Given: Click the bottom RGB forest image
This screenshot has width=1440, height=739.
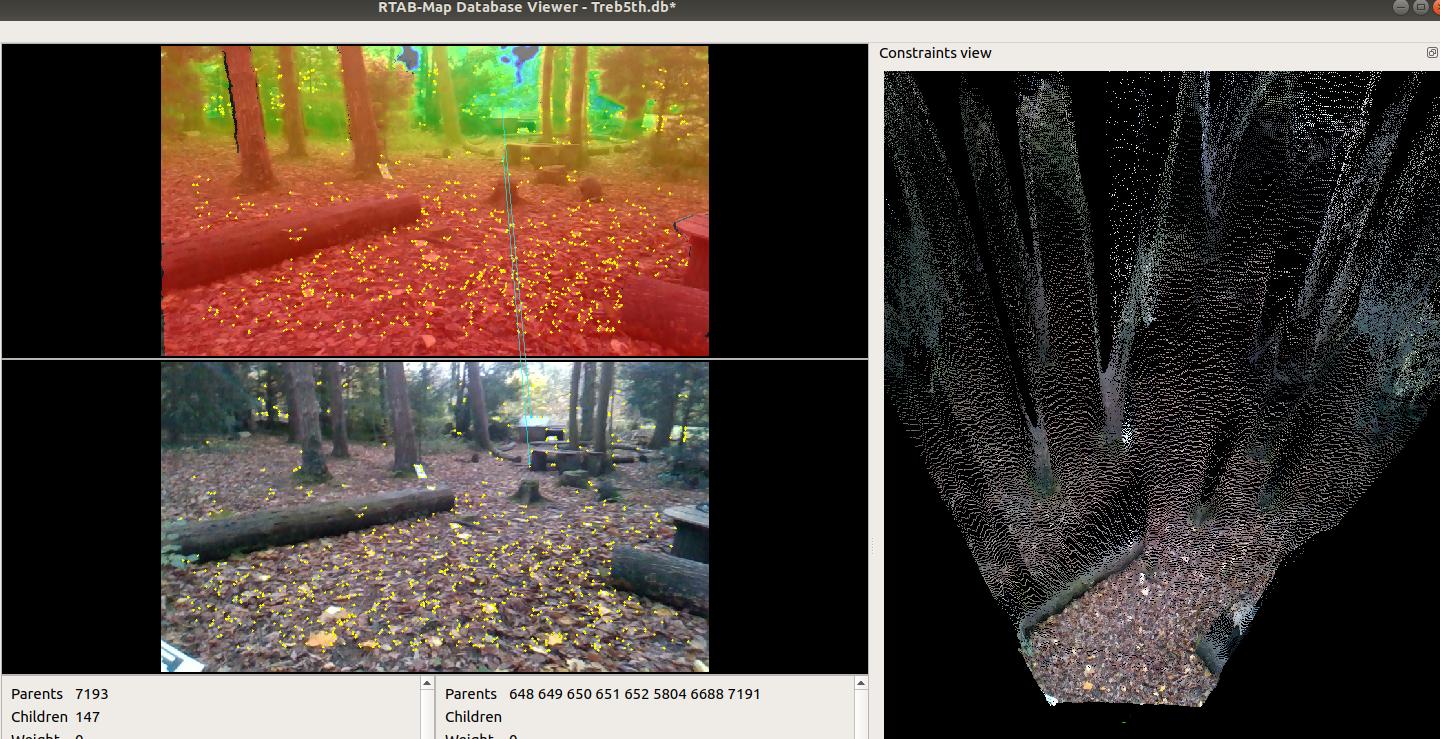Looking at the screenshot, I should (435, 517).
